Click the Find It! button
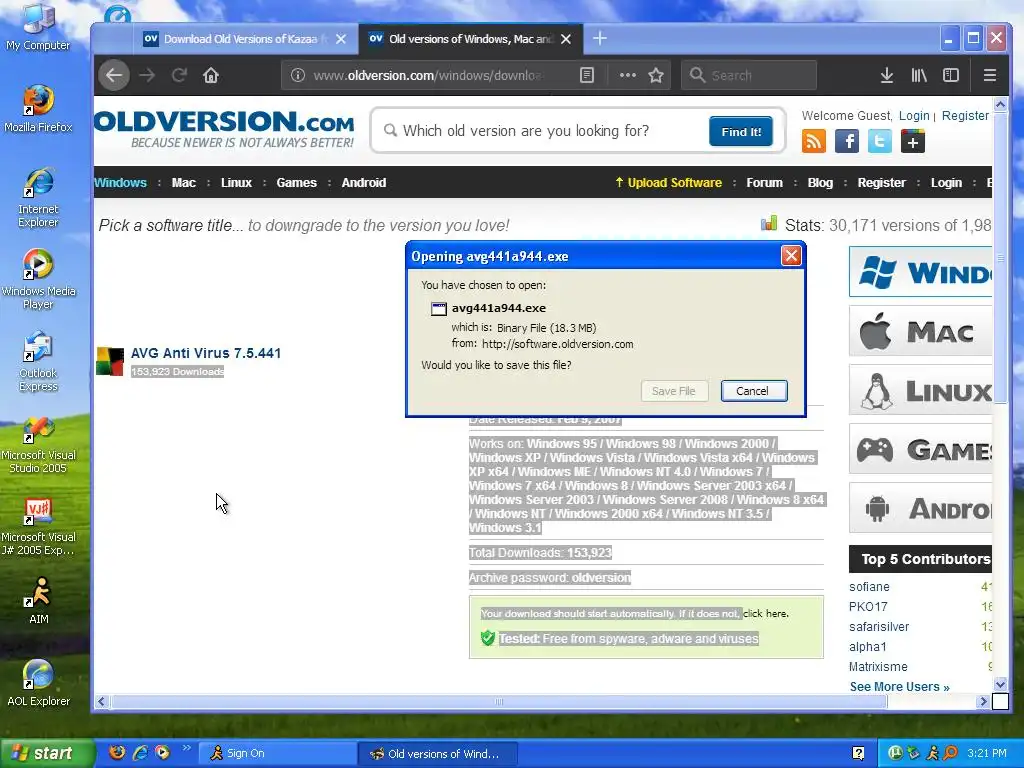The width and height of the screenshot is (1024, 768). tap(741, 131)
